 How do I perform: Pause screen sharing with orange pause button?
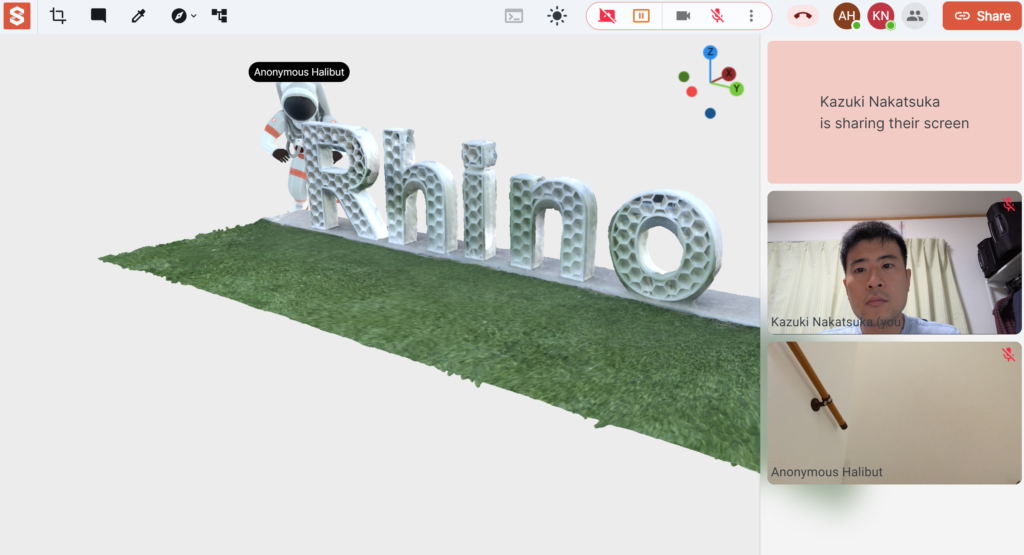pyautogui.click(x=641, y=16)
